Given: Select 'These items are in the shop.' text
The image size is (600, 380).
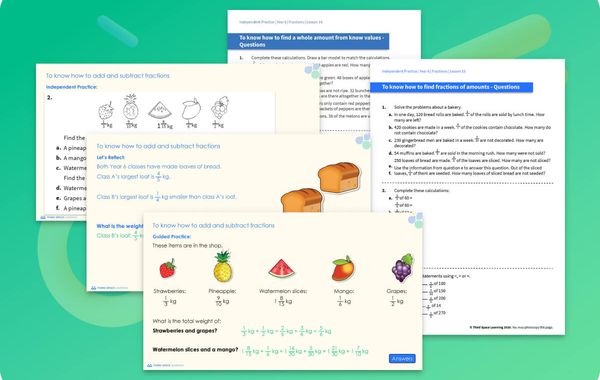Looking at the screenshot, I should (x=187, y=245).
